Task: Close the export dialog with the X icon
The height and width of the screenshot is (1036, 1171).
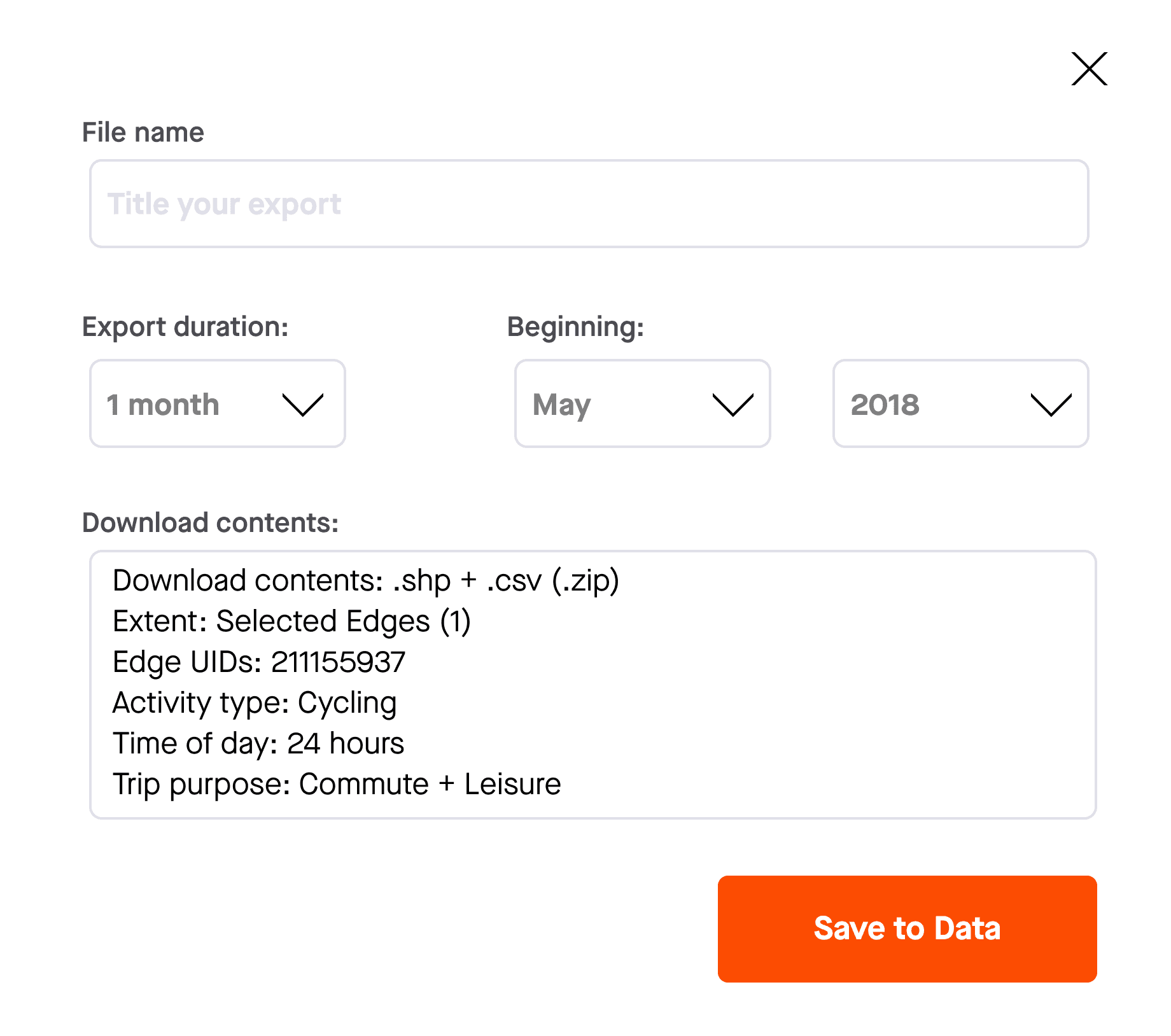Action: click(1089, 69)
